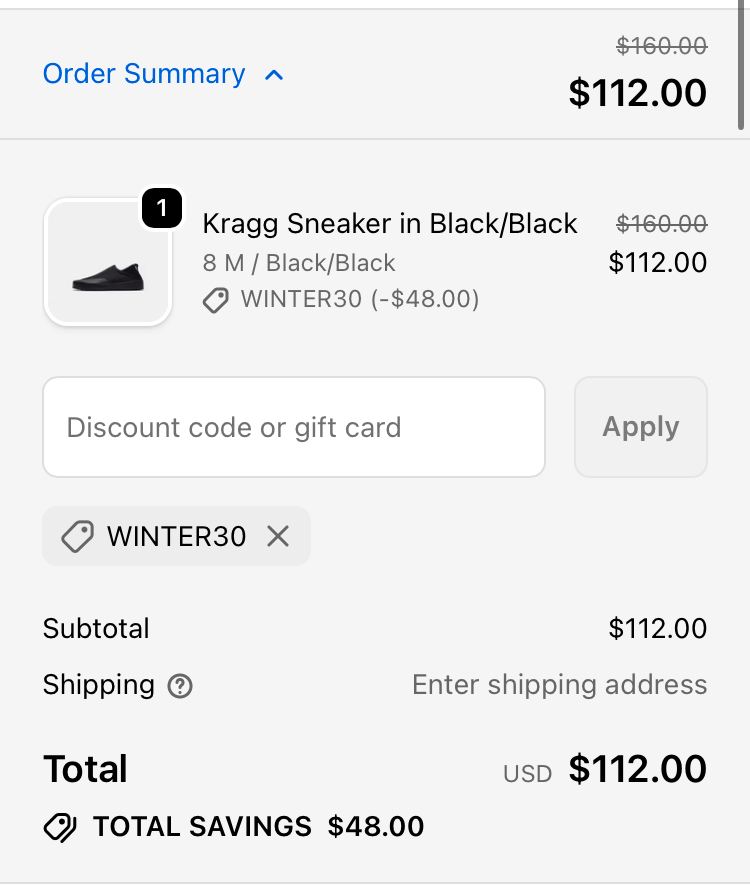Collapse the Order Summary chevron
Viewport: 750px width, 886px height.
[x=275, y=75]
